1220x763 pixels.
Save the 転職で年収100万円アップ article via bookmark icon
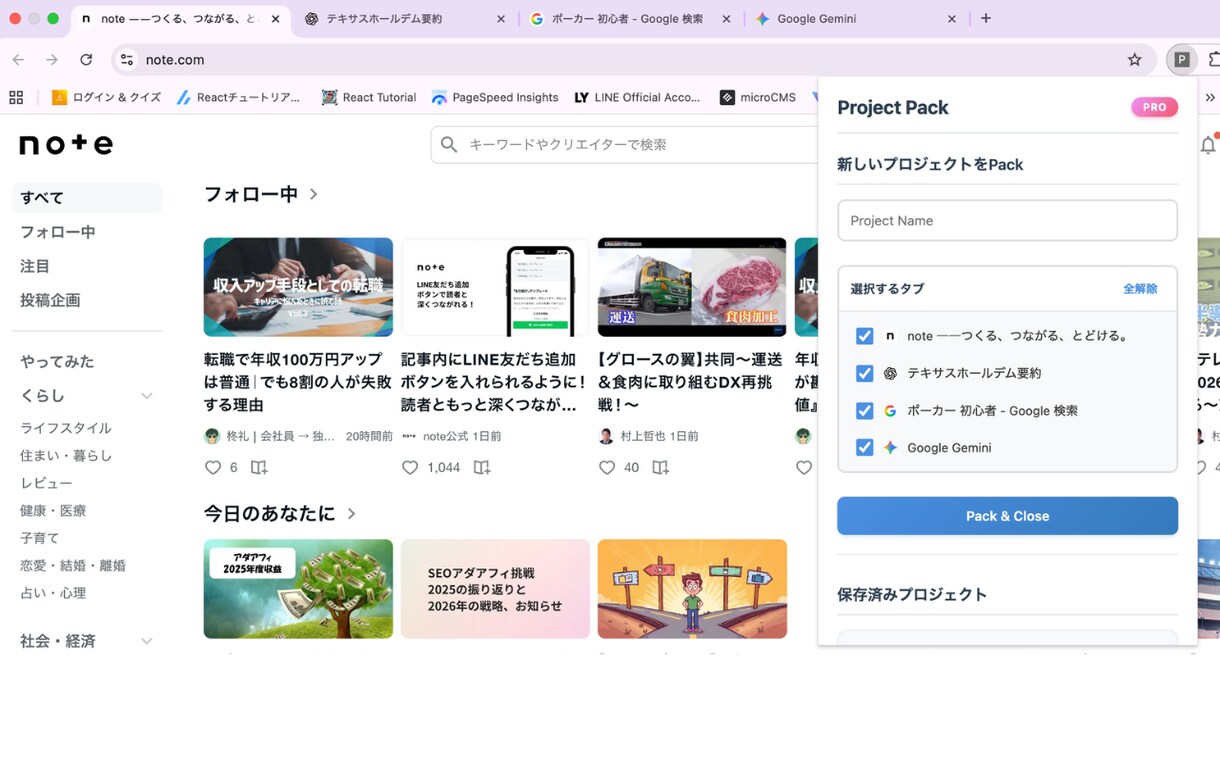tap(259, 467)
